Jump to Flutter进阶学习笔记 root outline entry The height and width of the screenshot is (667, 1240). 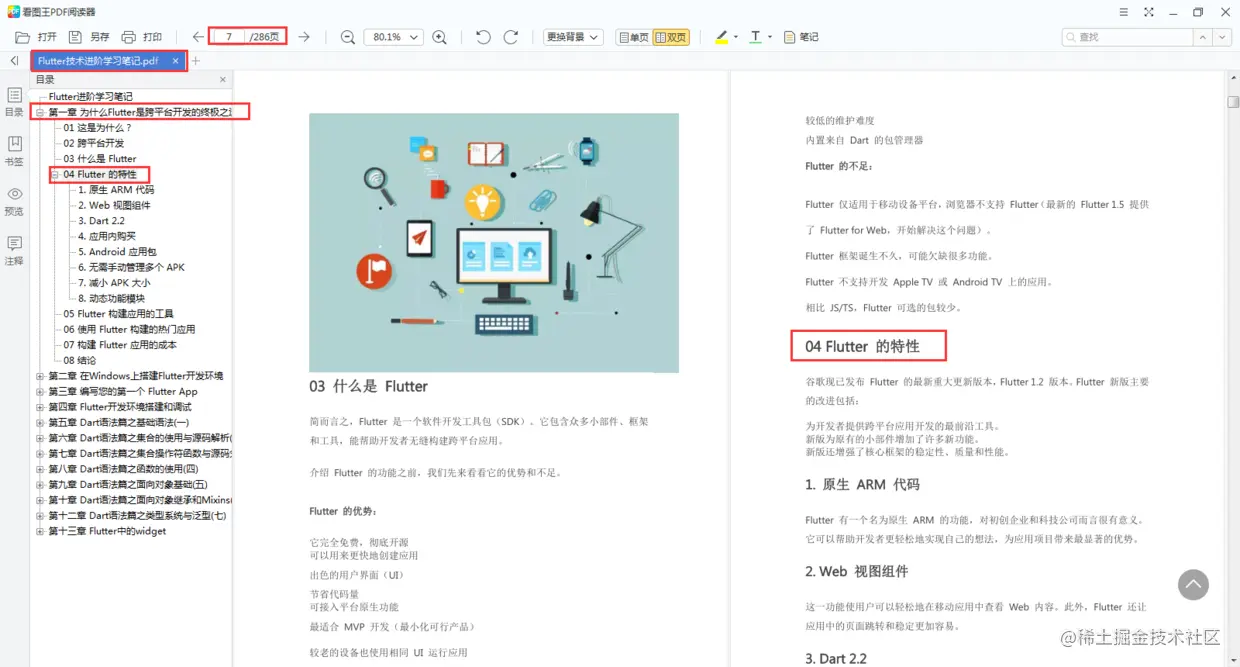(91, 97)
